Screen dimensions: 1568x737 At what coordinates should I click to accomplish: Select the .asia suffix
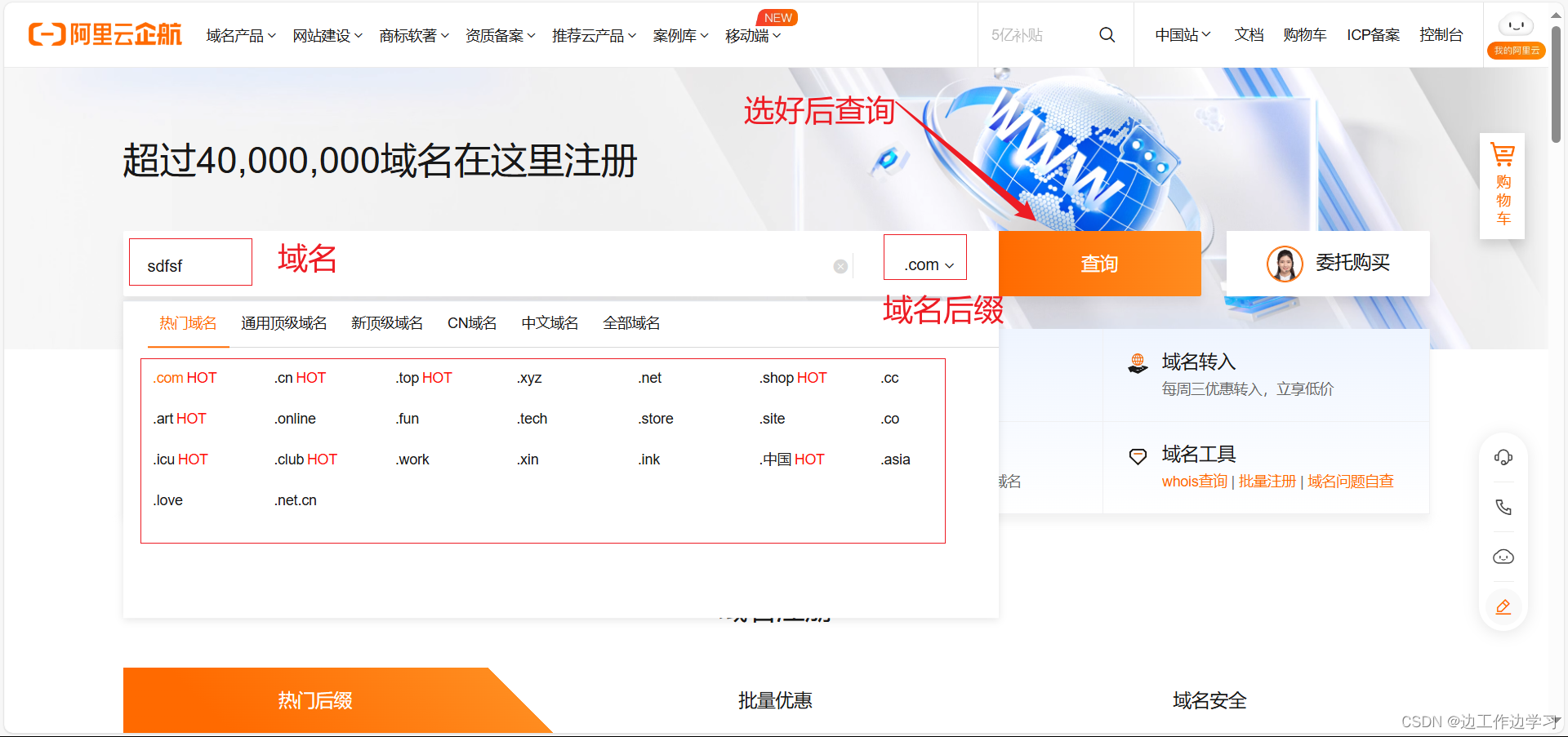[x=896, y=460]
